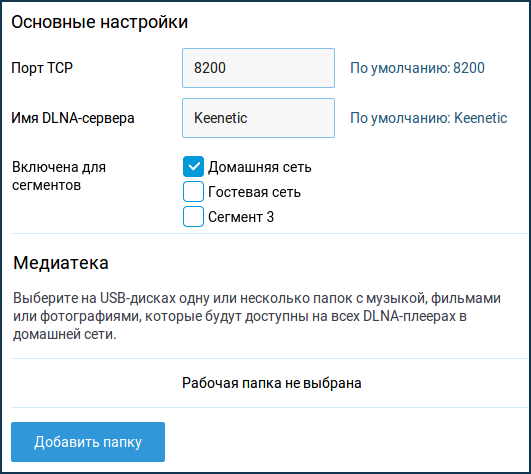Screen dimensions: 531x474
Task: Click the Основные настройки heading
Action: pyautogui.click(x=100, y=22)
